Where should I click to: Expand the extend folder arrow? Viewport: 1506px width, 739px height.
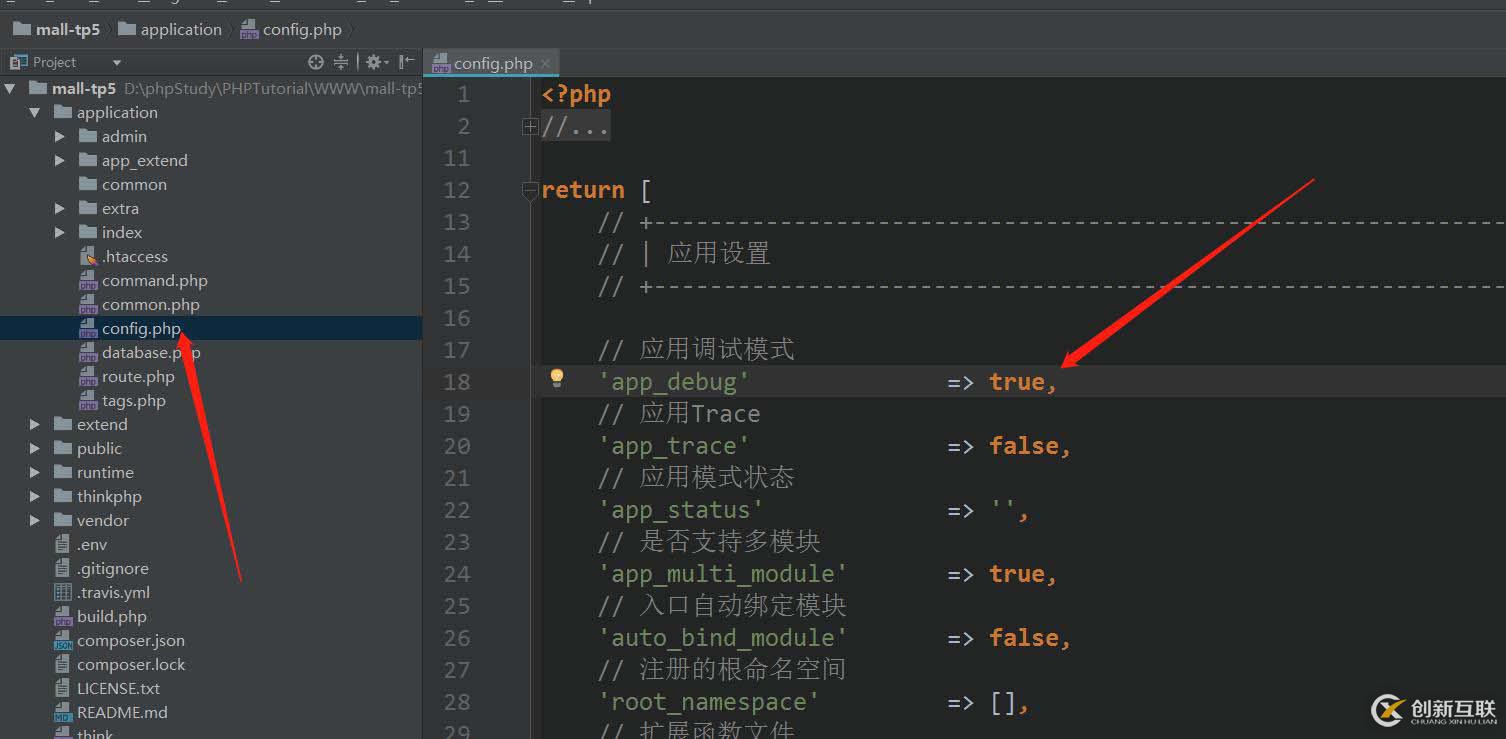35,424
